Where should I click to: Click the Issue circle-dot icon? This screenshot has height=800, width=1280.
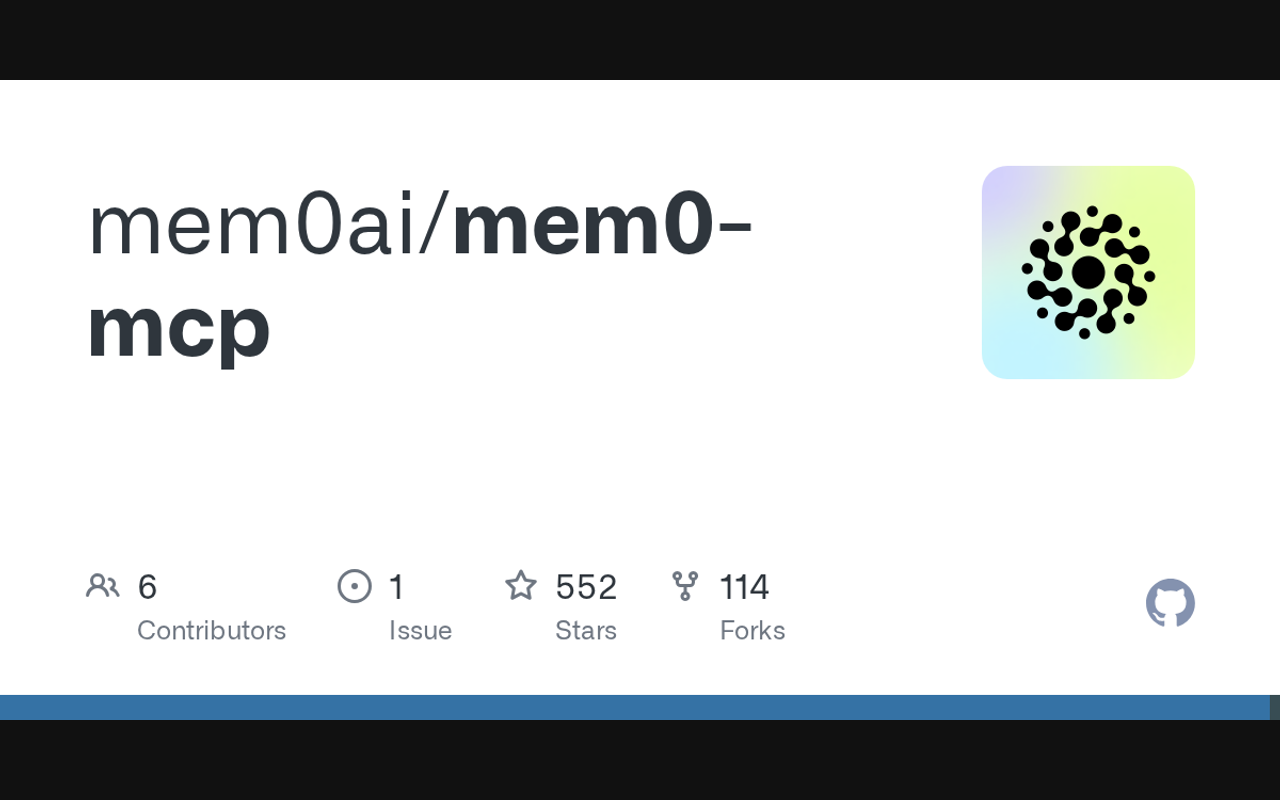coord(355,586)
